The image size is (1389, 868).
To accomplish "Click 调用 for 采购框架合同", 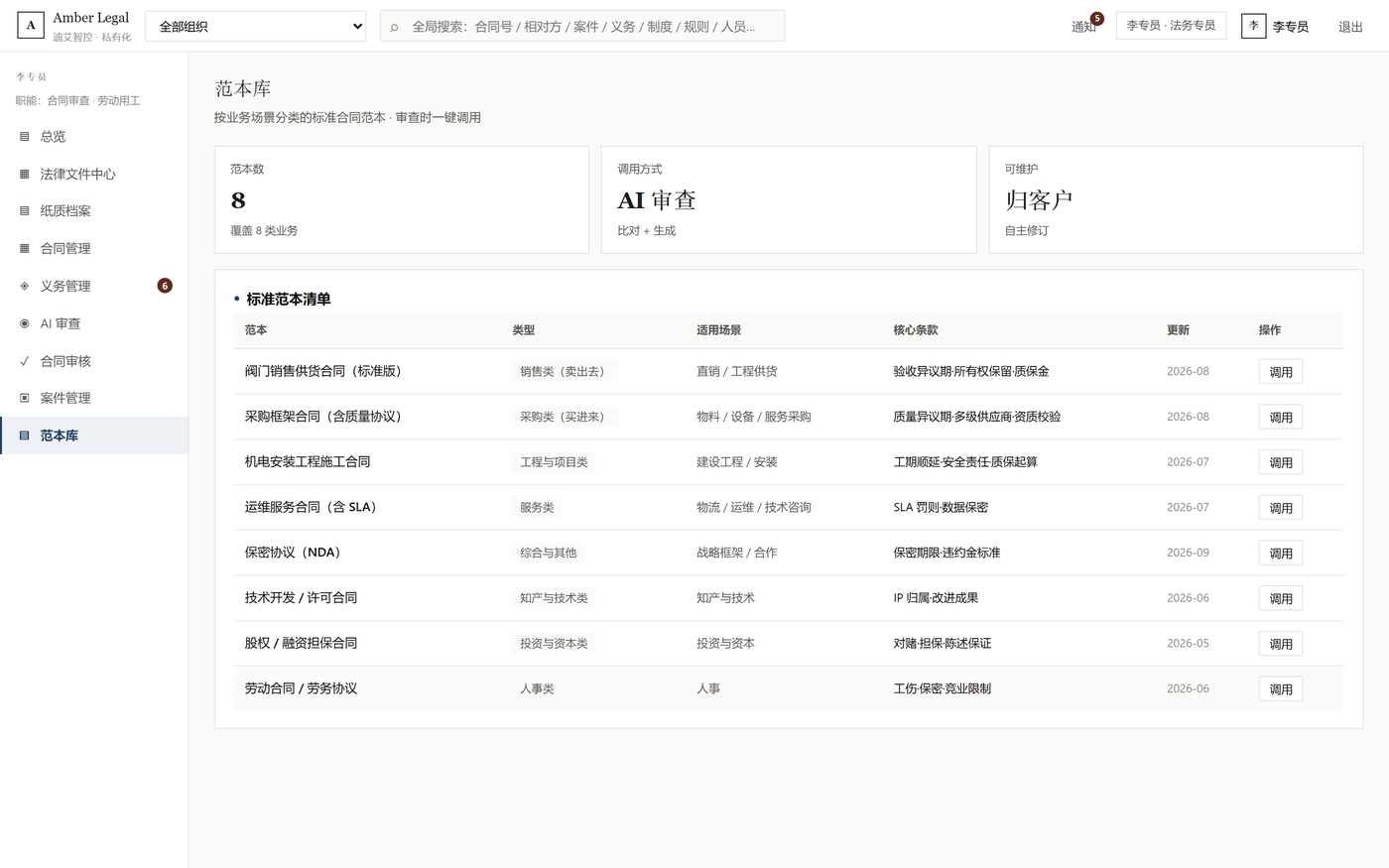I will coord(1280,417).
